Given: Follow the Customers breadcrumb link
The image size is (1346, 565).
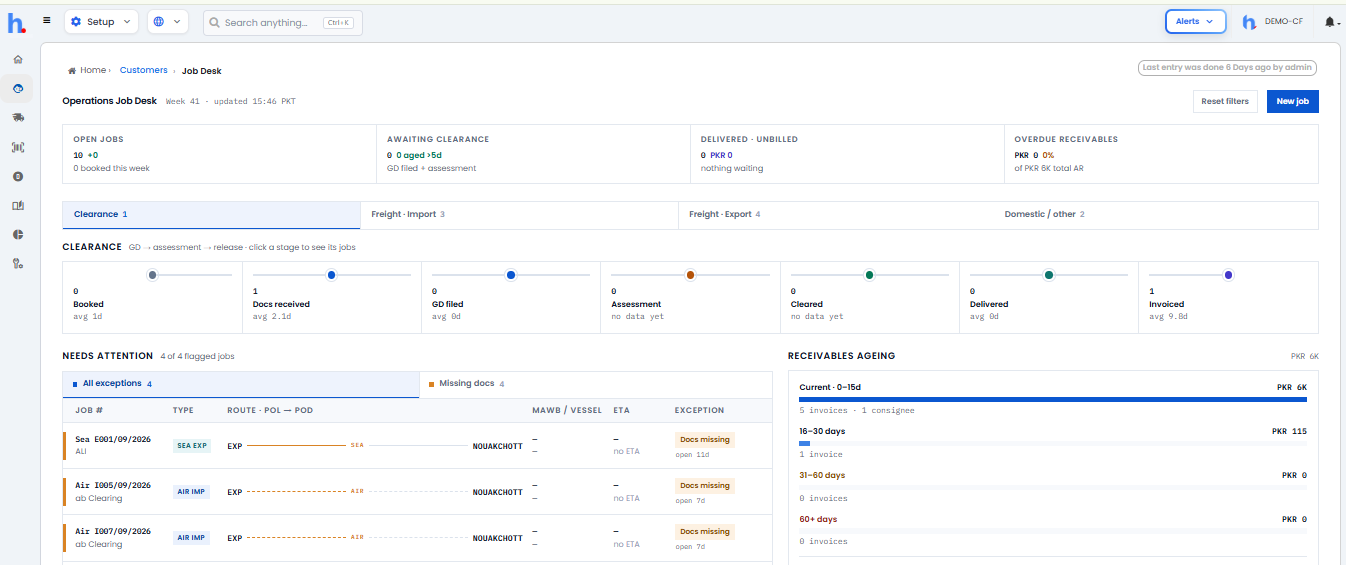Looking at the screenshot, I should 144,70.
